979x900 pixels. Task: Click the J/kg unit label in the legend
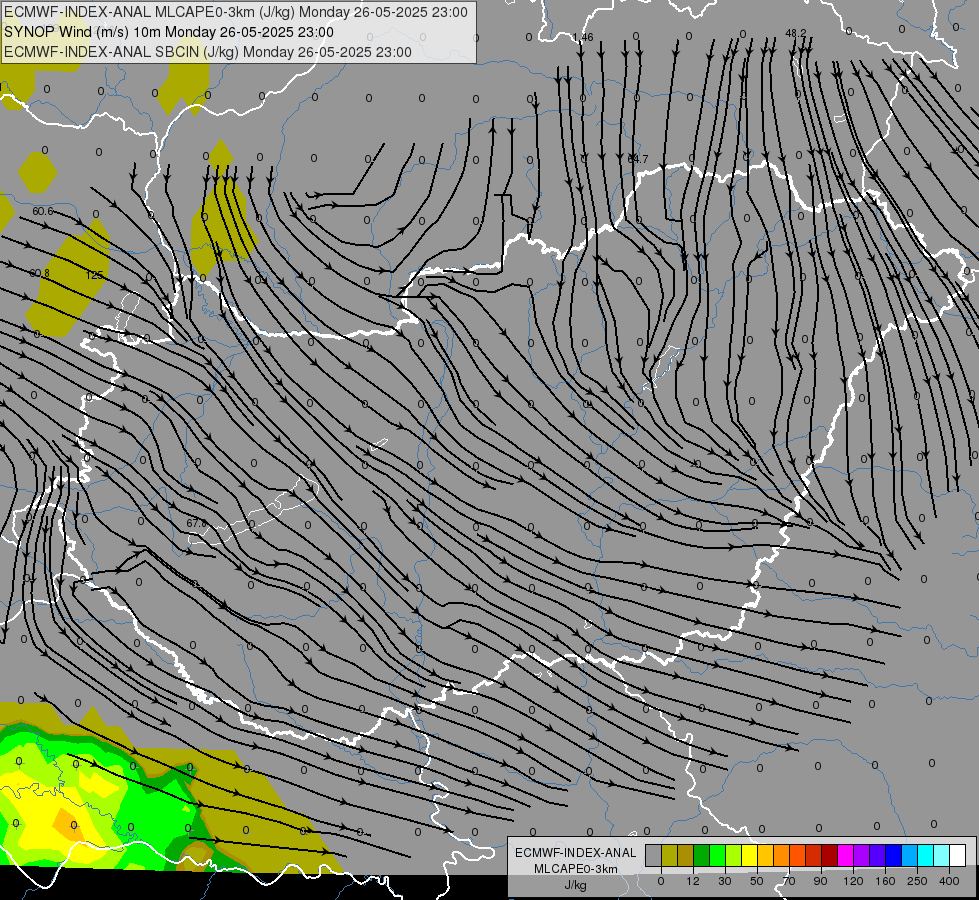[575, 885]
